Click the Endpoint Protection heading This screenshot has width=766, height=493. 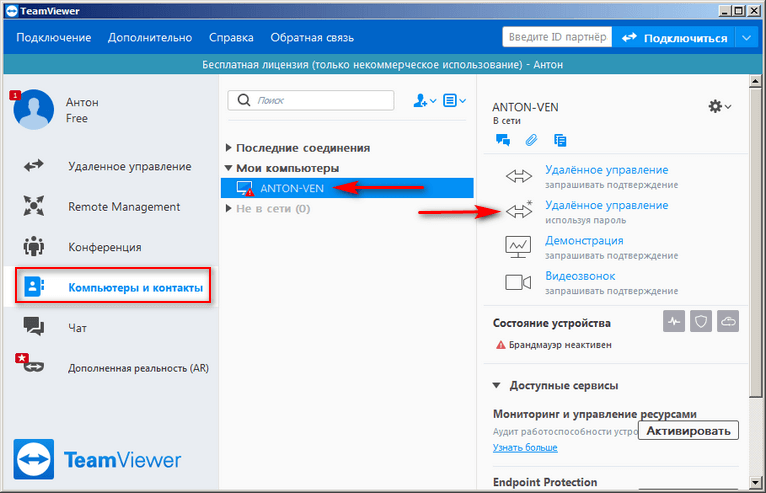(545, 482)
